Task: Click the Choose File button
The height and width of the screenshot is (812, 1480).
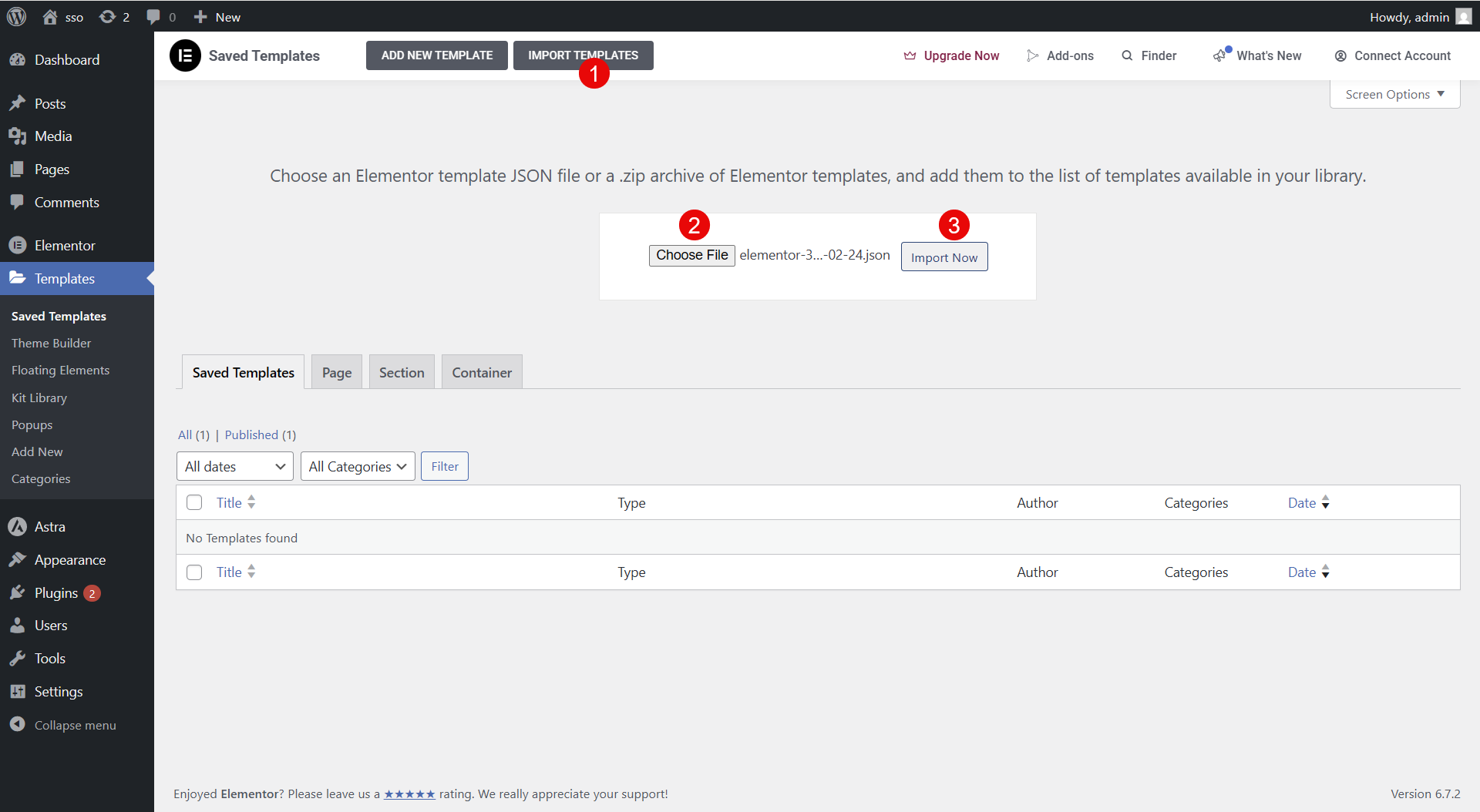Action: [x=691, y=255]
